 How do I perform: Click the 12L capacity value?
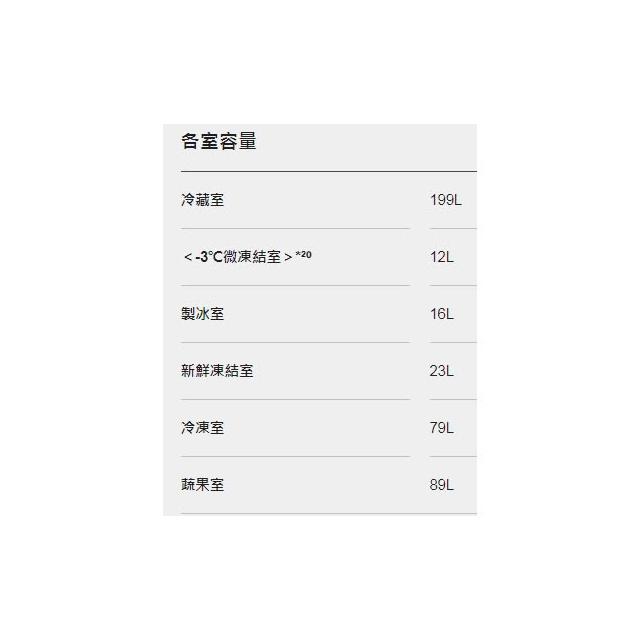pyautogui.click(x=442, y=257)
